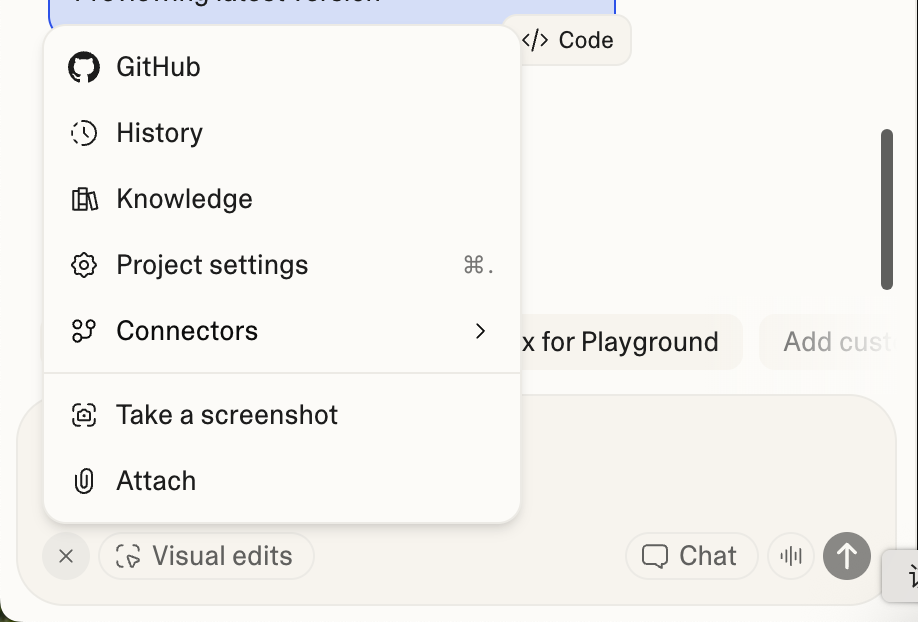Open the History menu entry

coord(160,133)
